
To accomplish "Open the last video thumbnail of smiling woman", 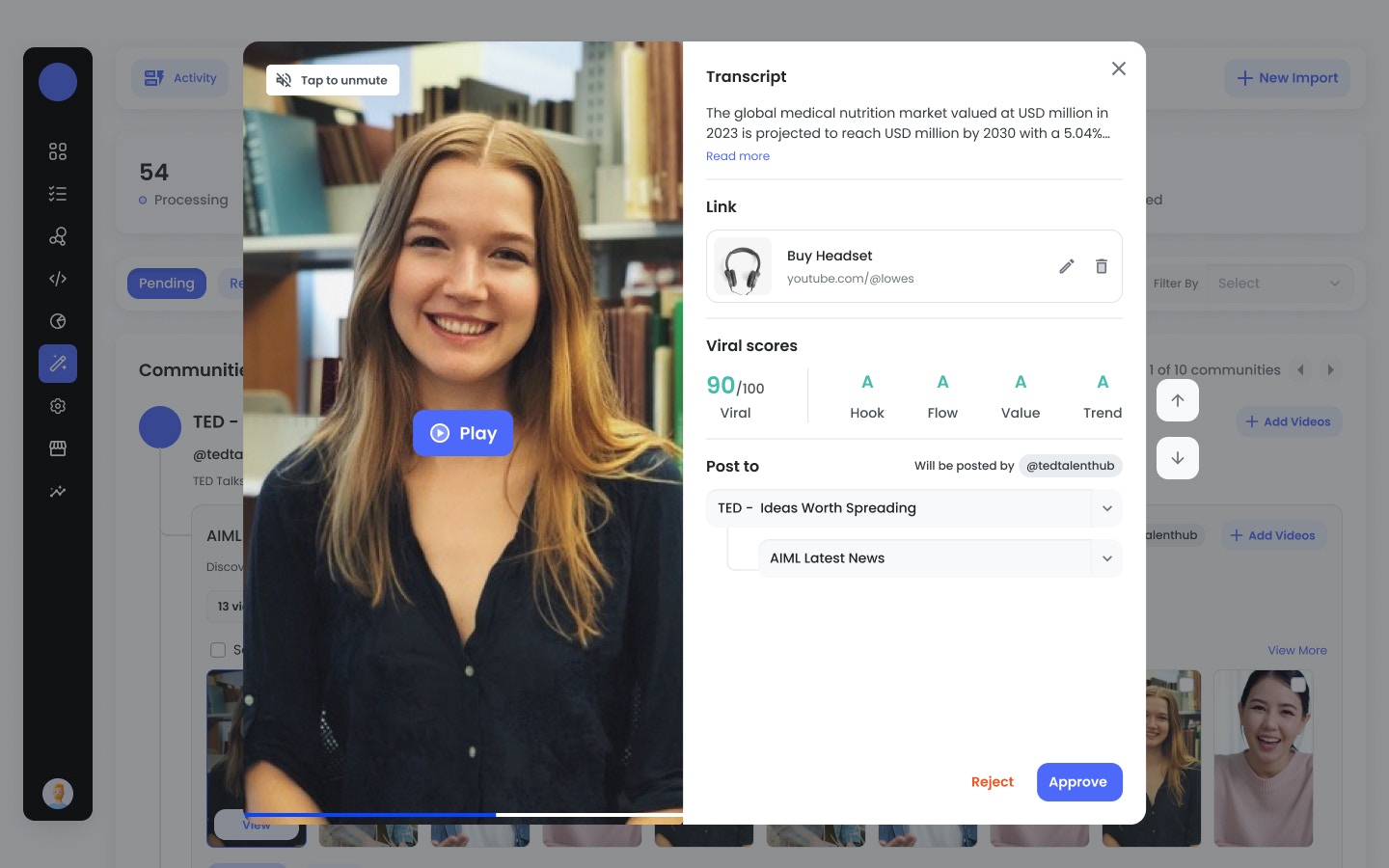I will tap(1264, 759).
